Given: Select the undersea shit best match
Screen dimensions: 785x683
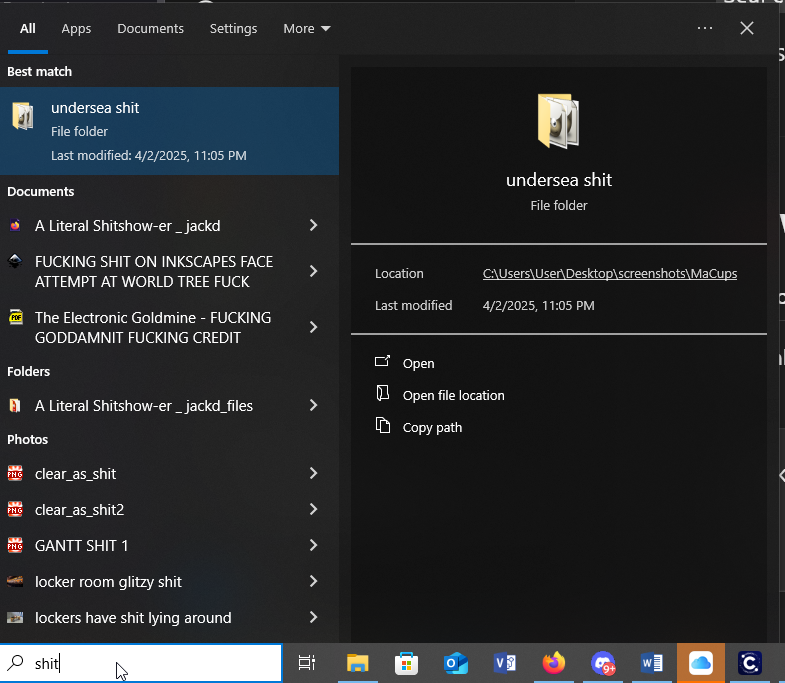Looking at the screenshot, I should click(x=169, y=131).
